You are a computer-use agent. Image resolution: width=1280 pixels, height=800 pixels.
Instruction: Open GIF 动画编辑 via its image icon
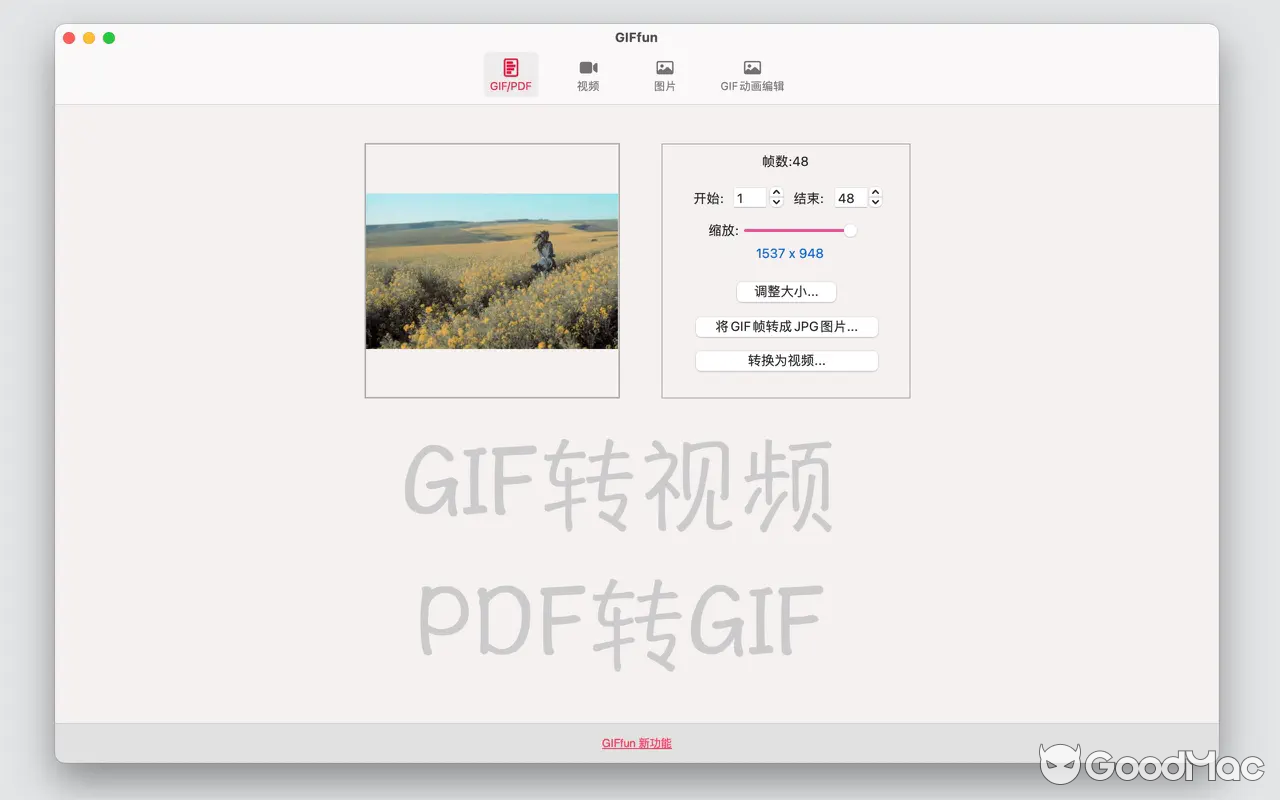coord(751,66)
